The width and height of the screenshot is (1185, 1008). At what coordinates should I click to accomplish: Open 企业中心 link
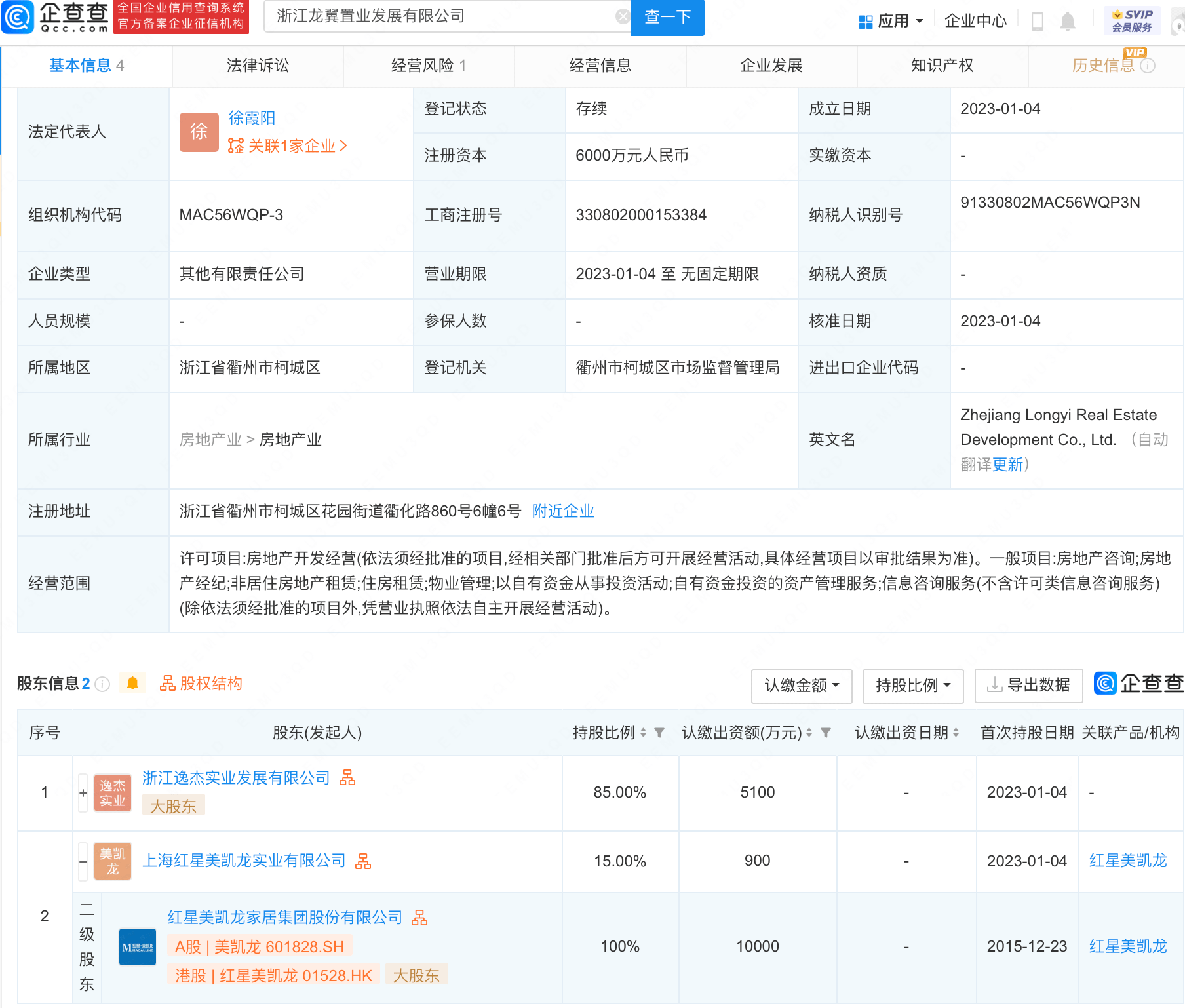975,21
